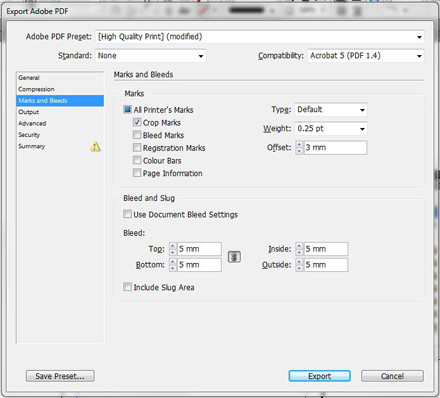Viewport: 440px width, 398px height.
Task: Click the Top bleed stepper arrows
Action: click(173, 249)
